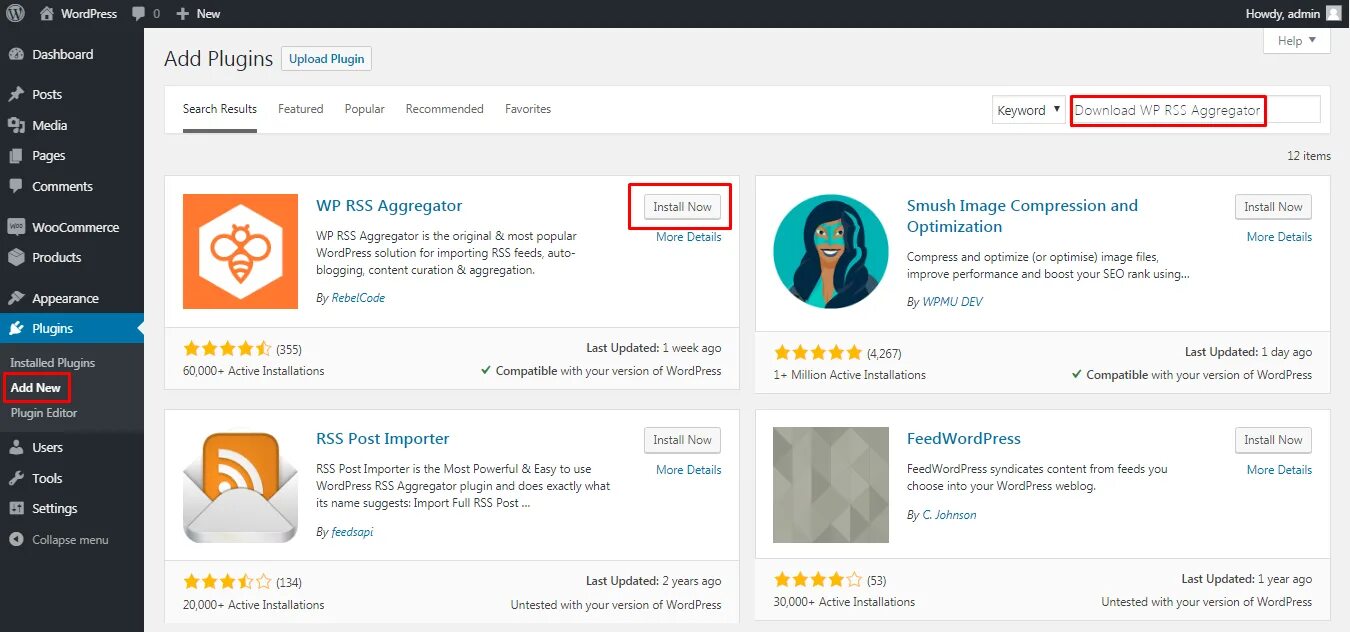Open the site home icon labeled WordPress

pos(47,14)
